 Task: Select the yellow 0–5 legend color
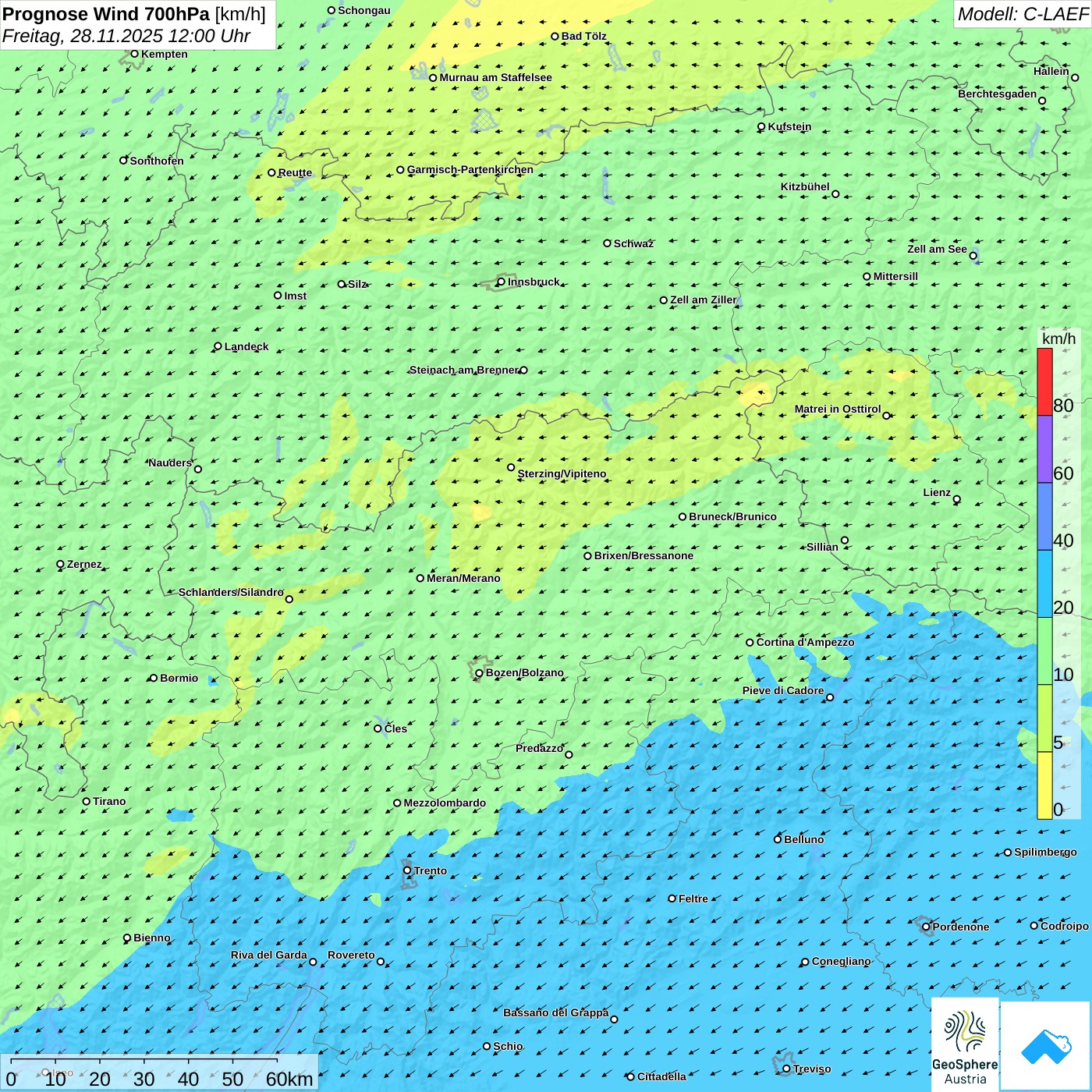[x=1044, y=785]
